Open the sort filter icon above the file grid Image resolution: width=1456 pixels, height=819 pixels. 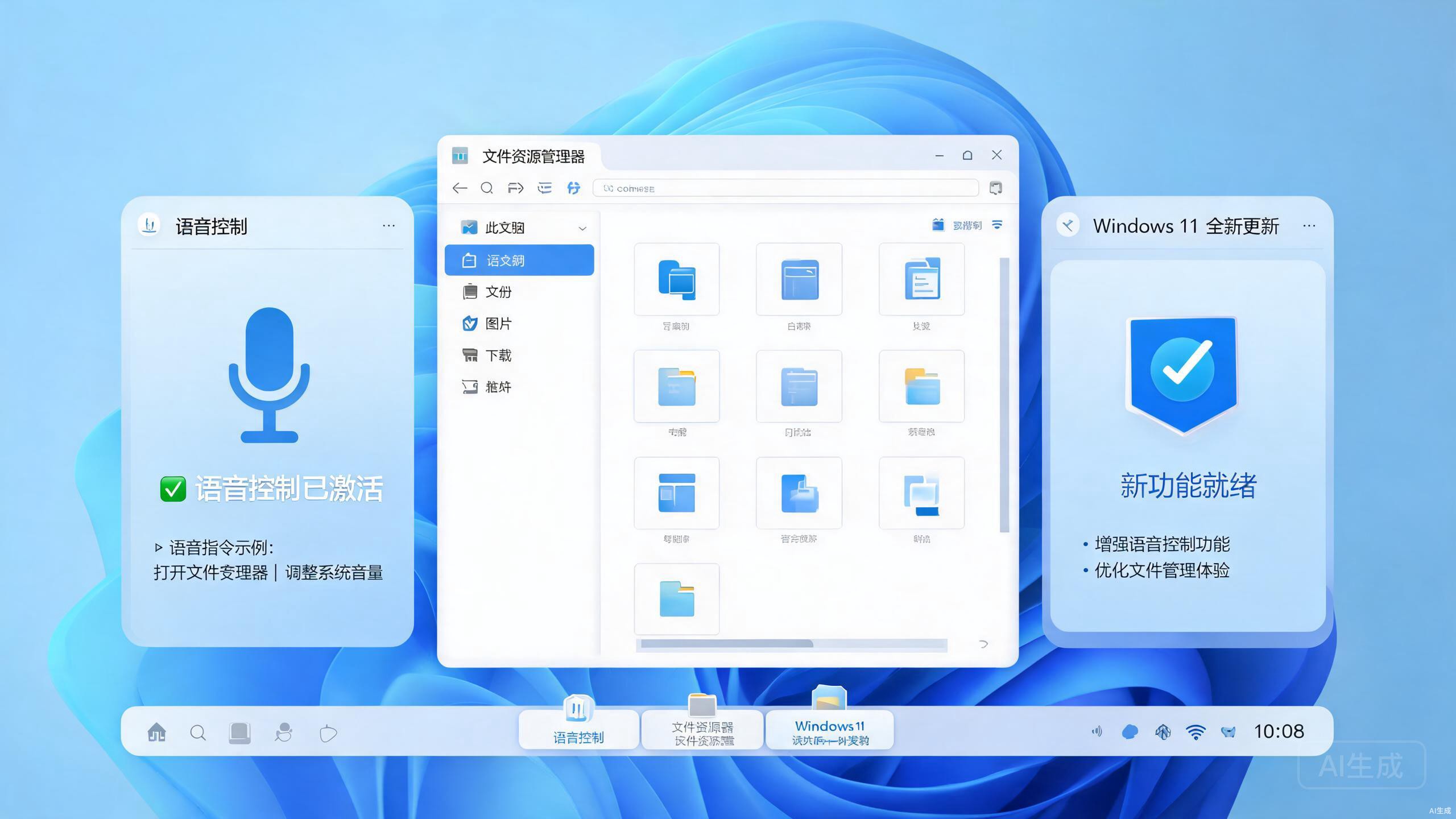[997, 225]
